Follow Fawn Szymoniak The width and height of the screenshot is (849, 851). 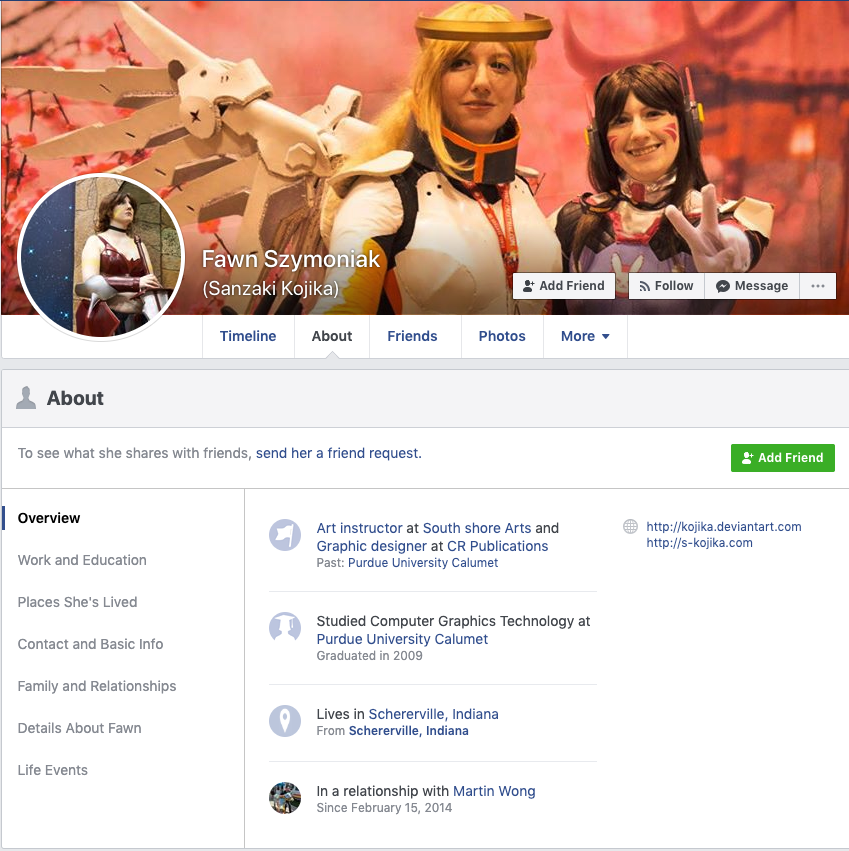click(667, 286)
